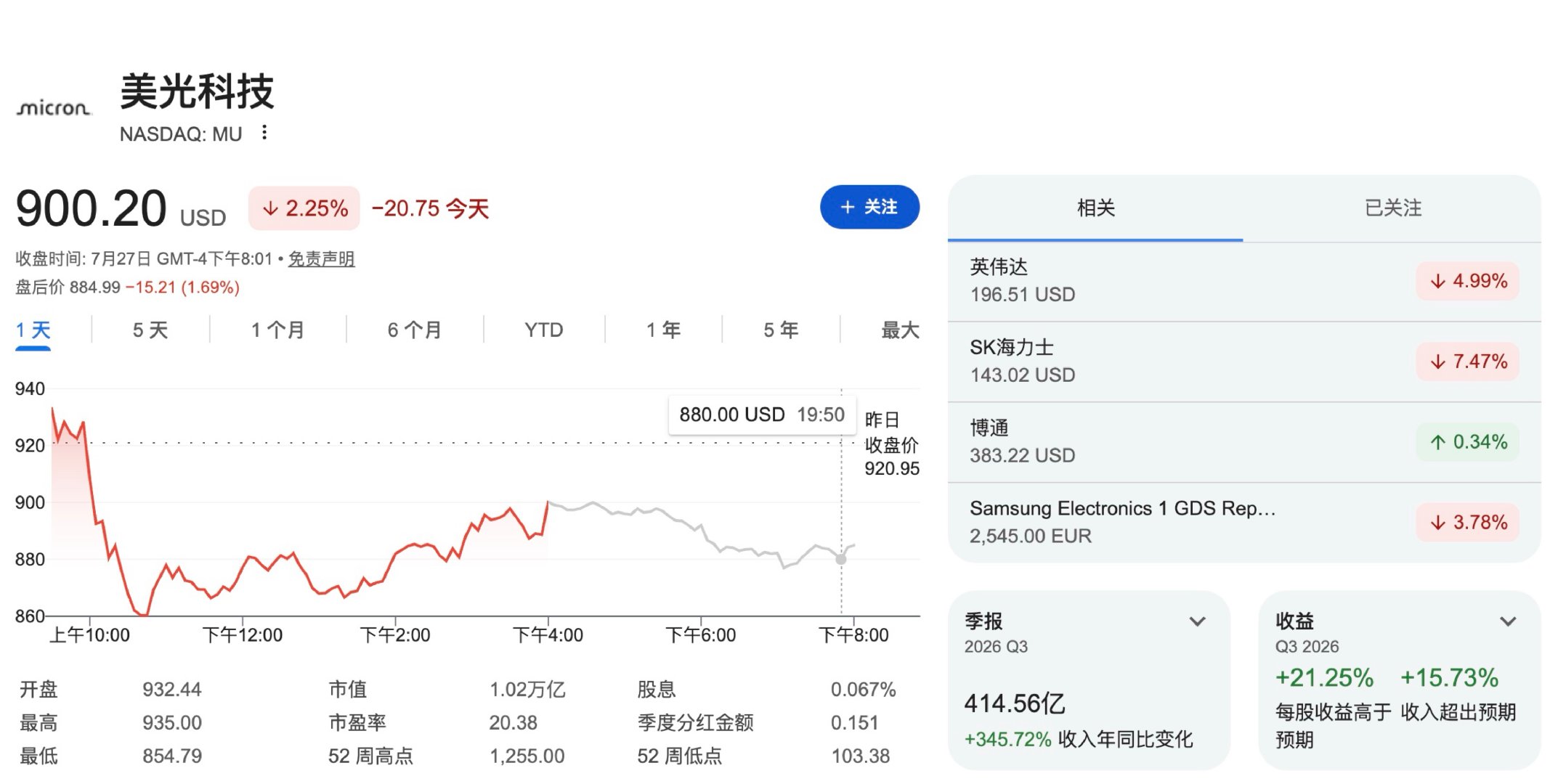Click the 900.20 current price
1558x784 pixels.
pos(91,209)
